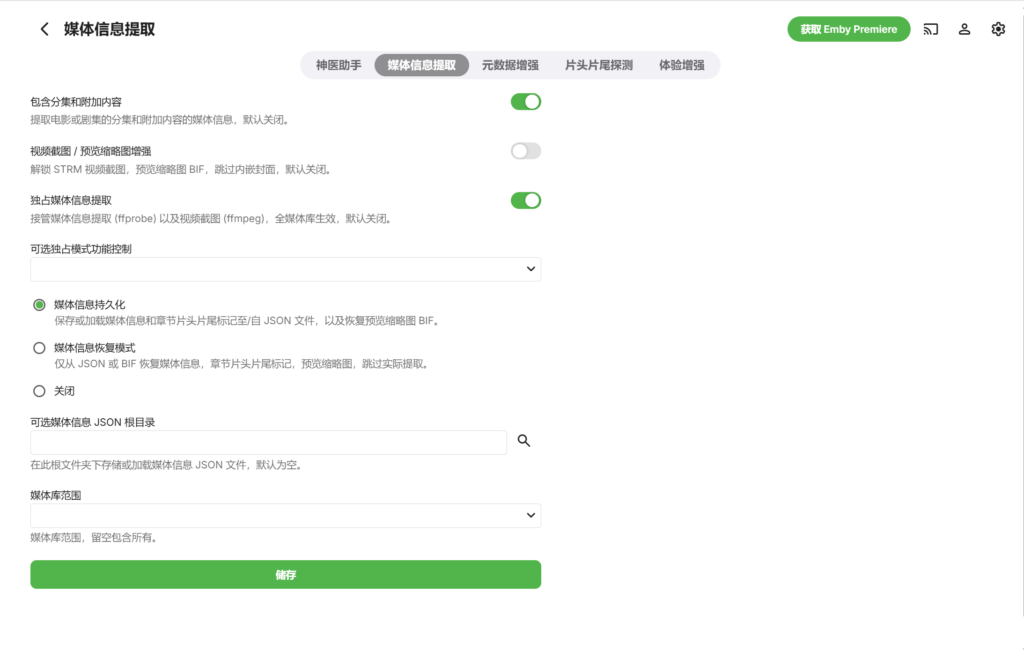
Task: Select the 关闭 radio option
Action: click(x=39, y=391)
